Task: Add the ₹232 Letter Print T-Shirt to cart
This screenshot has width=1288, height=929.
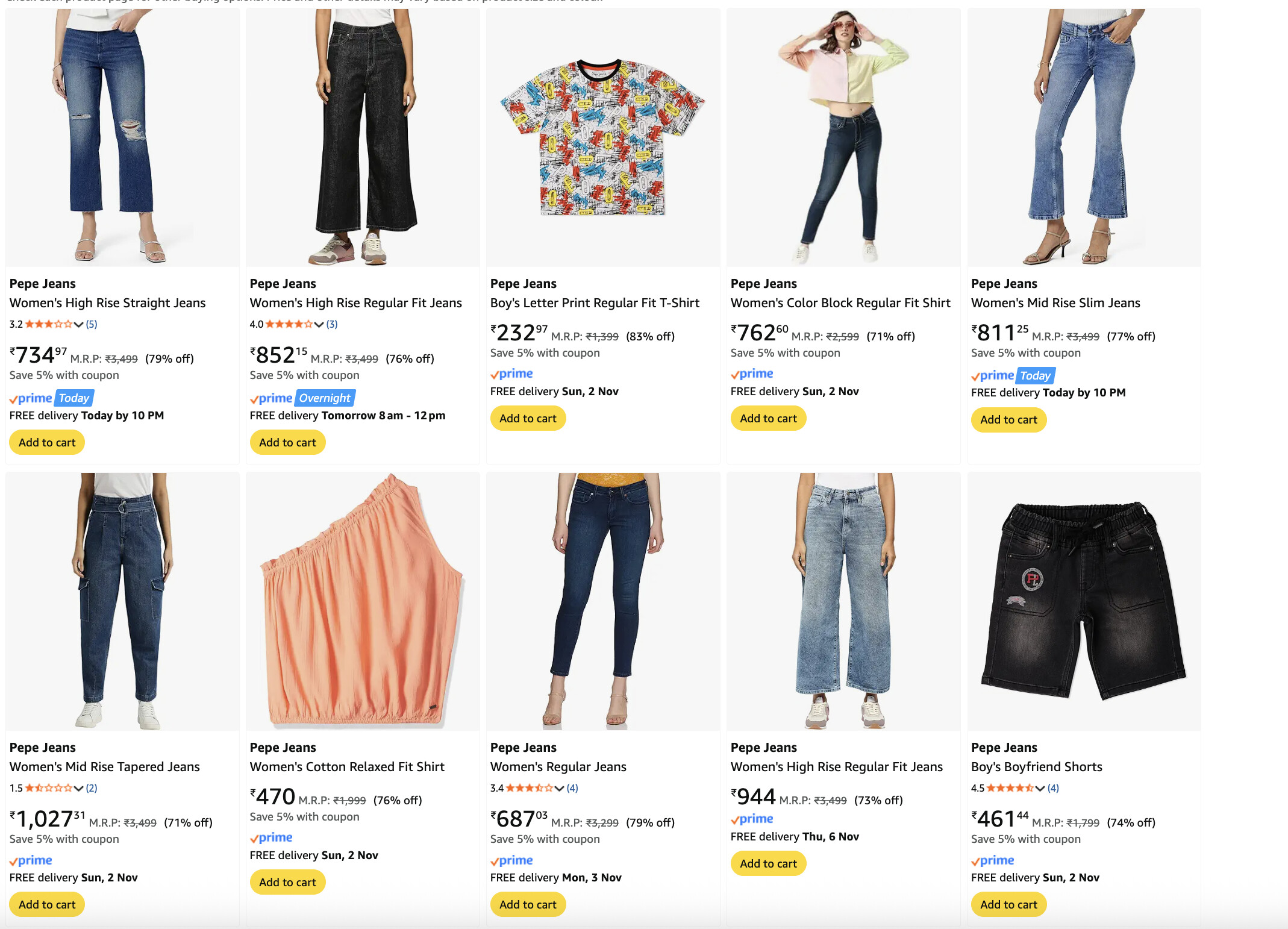Action: coord(528,419)
